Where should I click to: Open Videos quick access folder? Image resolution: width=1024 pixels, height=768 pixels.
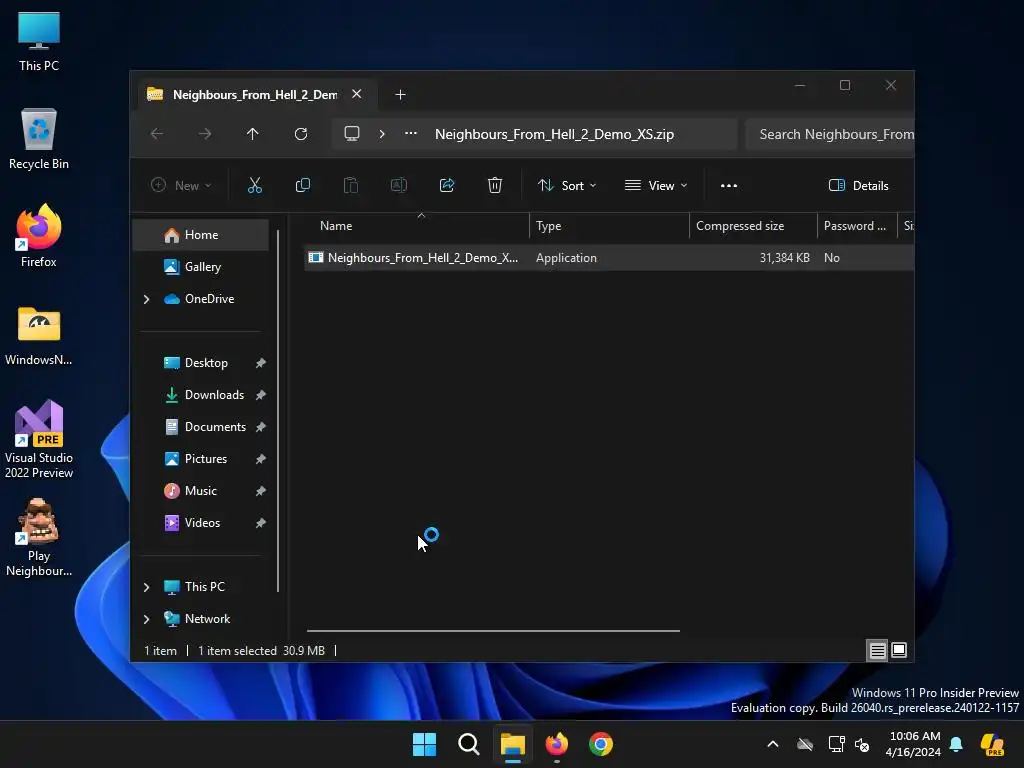201,523
